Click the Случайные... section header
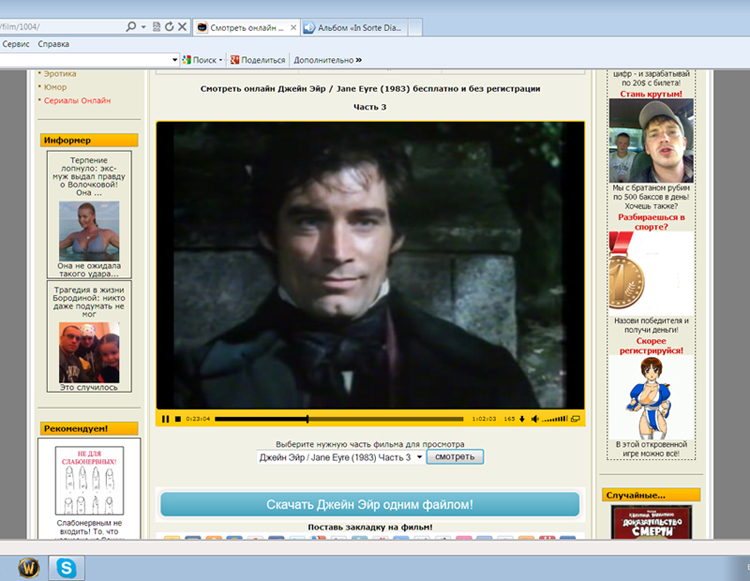Image resolution: width=750 pixels, height=581 pixels. (651, 495)
